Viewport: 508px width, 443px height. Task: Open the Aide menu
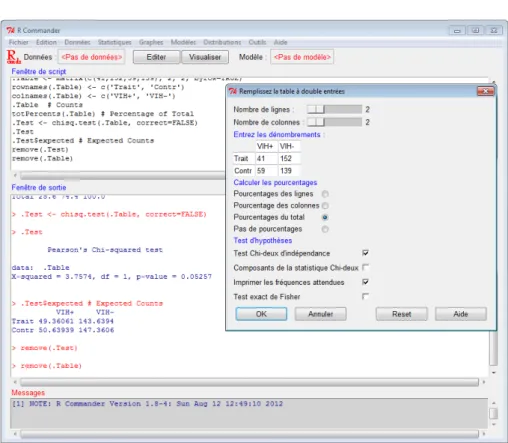[x=280, y=42]
